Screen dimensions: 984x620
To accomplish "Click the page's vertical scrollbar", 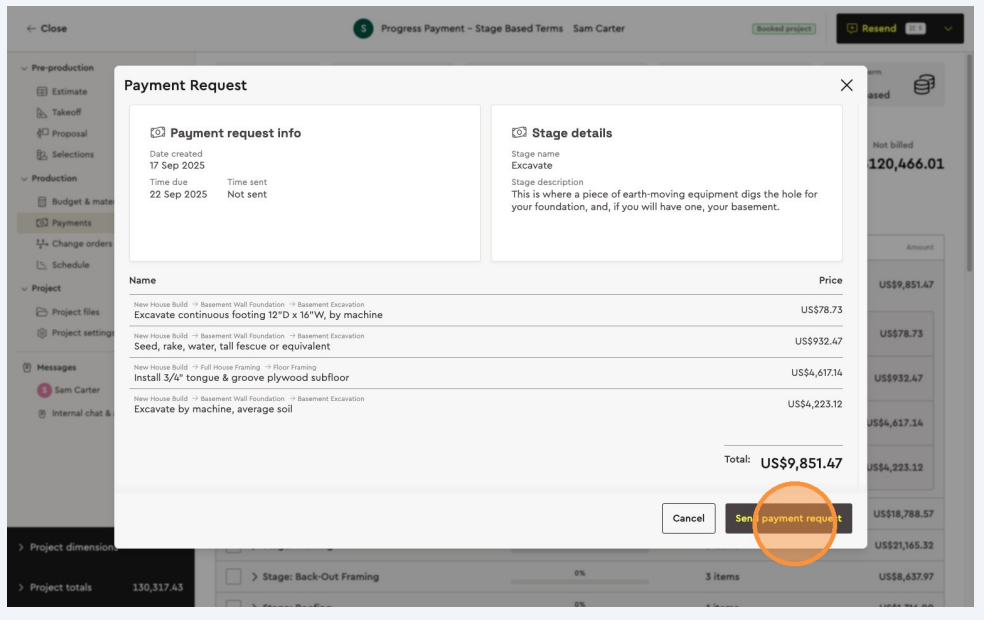I will click(x=968, y=160).
